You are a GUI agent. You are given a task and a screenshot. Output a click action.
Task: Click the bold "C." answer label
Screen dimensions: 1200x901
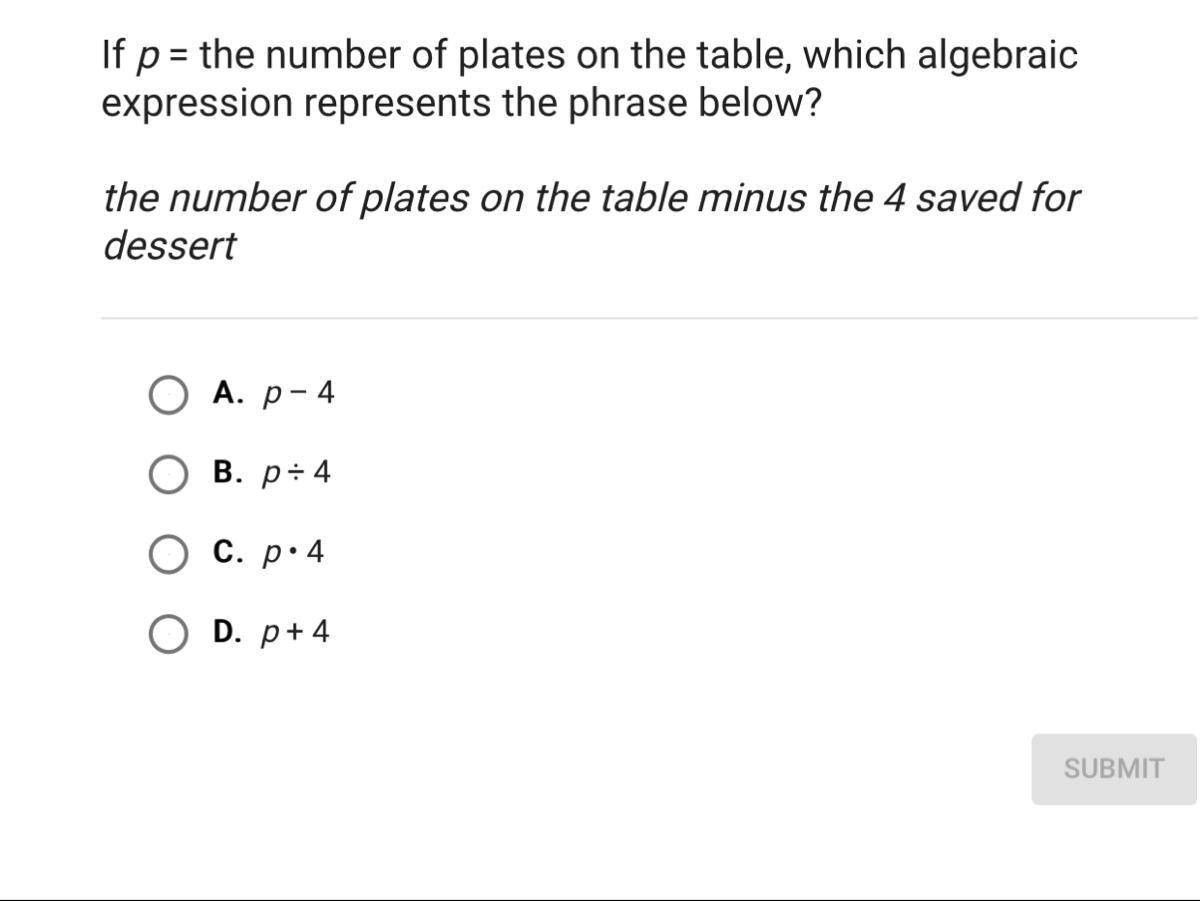click(228, 552)
